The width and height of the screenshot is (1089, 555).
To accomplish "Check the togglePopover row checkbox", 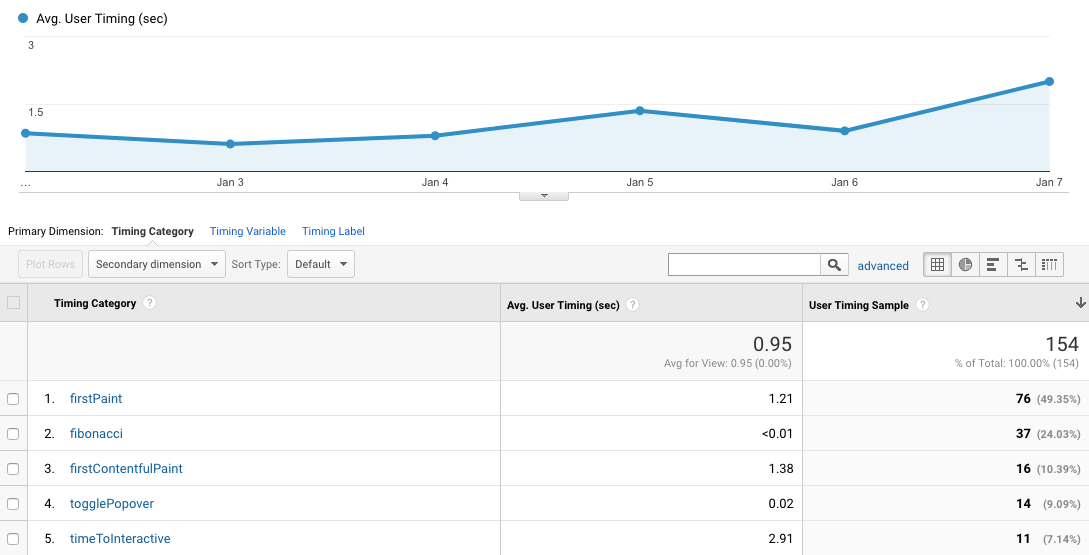I will 13,504.
